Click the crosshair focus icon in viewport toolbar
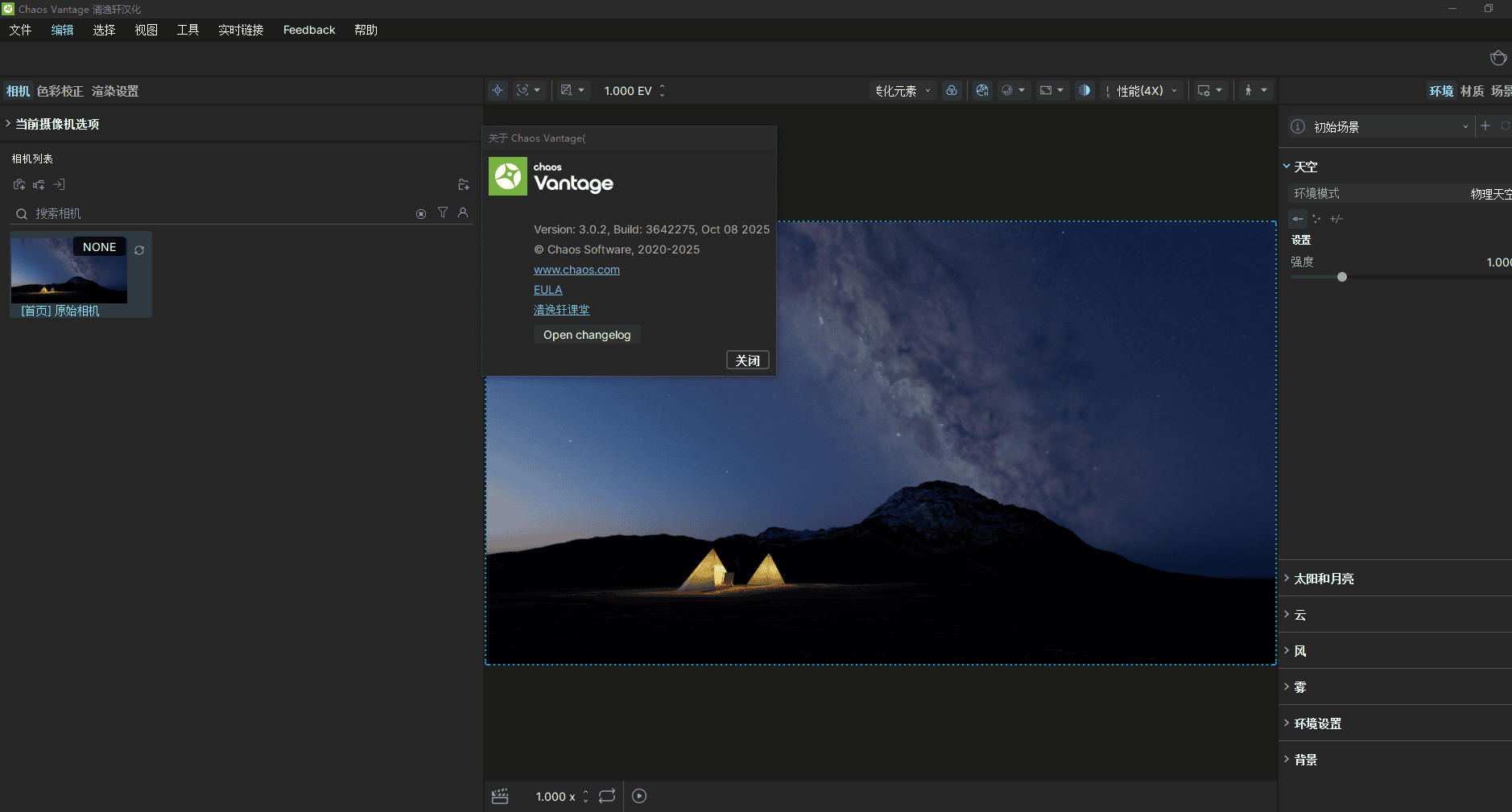 498,91
